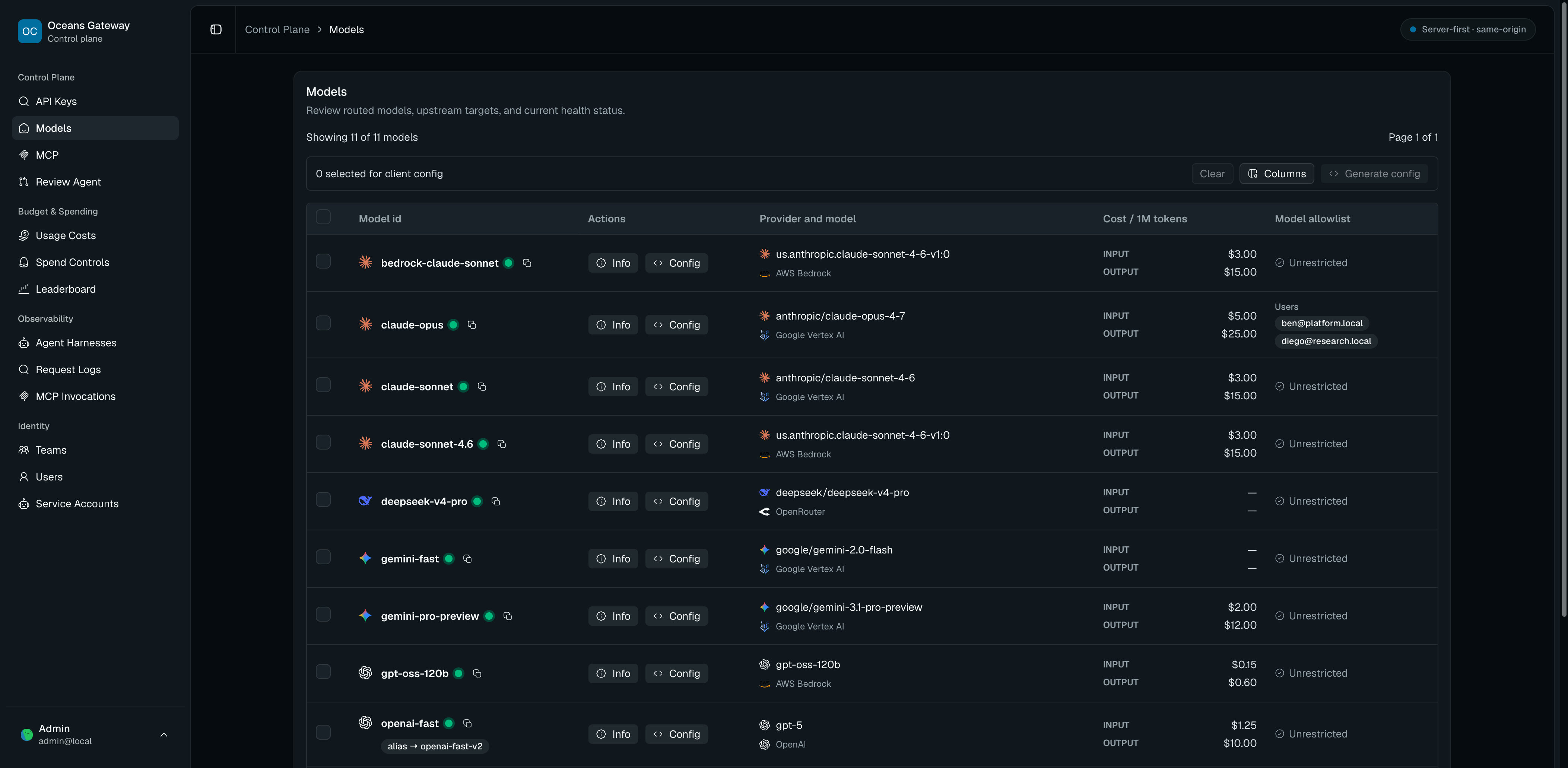Viewport: 1568px width, 768px height.
Task: Copy the gpt-oss-120b model id
Action: (x=477, y=673)
